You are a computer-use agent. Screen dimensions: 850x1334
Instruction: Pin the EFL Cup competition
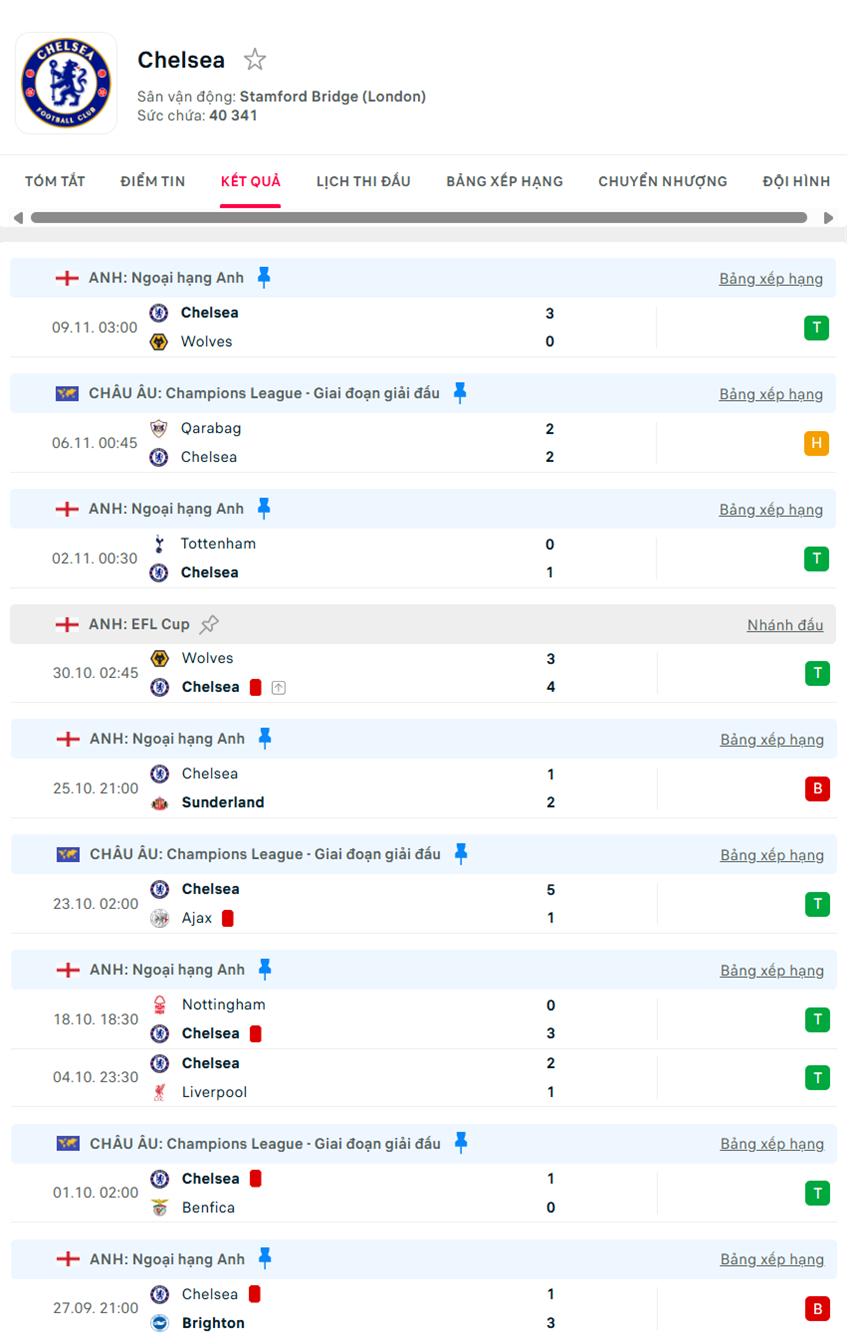[209, 624]
